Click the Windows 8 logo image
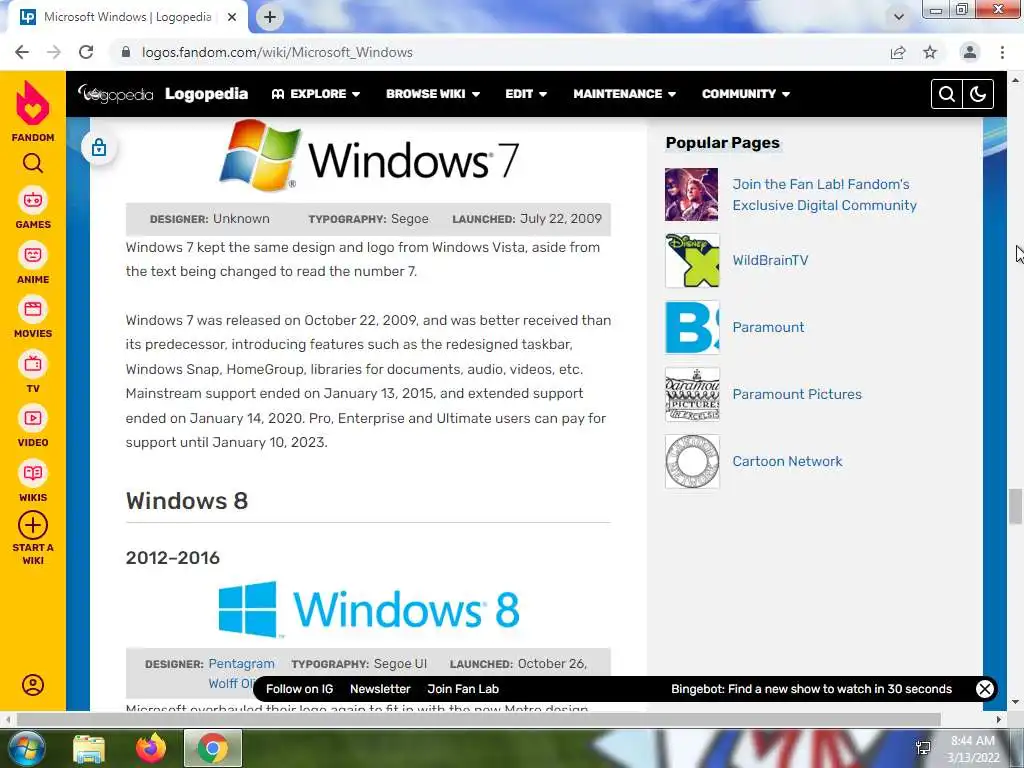The image size is (1024, 768). pyautogui.click(x=369, y=609)
